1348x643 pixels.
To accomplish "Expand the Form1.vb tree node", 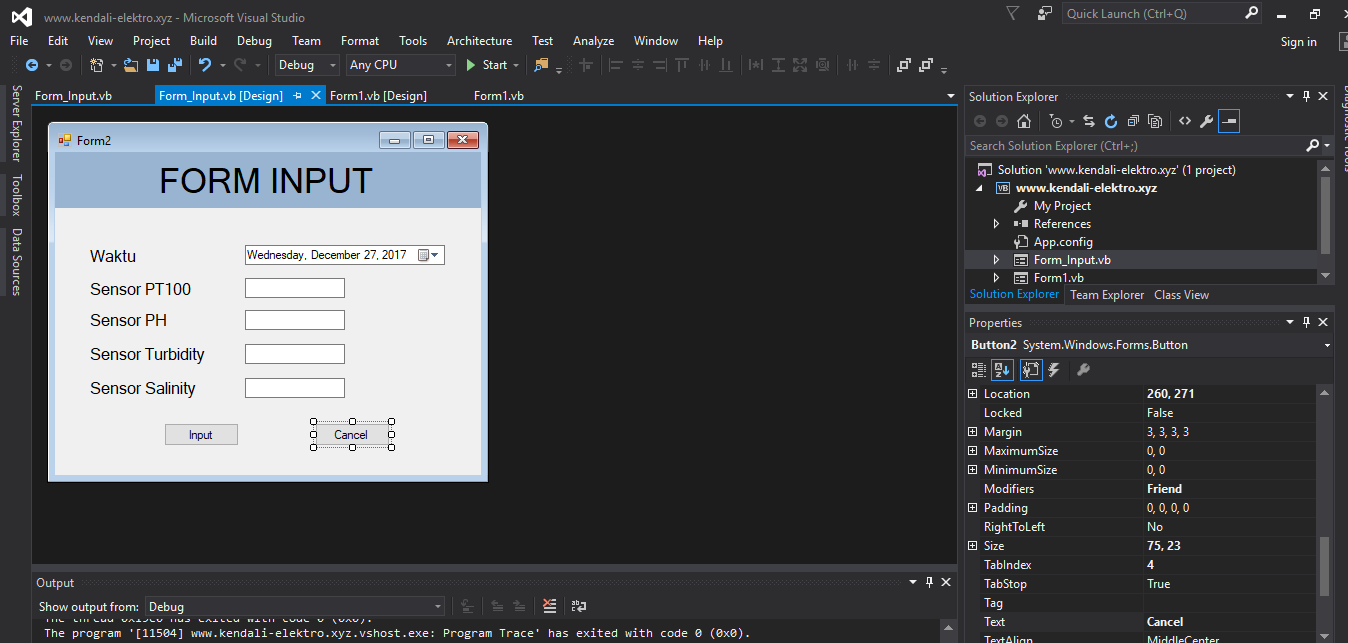I will pos(996,278).
